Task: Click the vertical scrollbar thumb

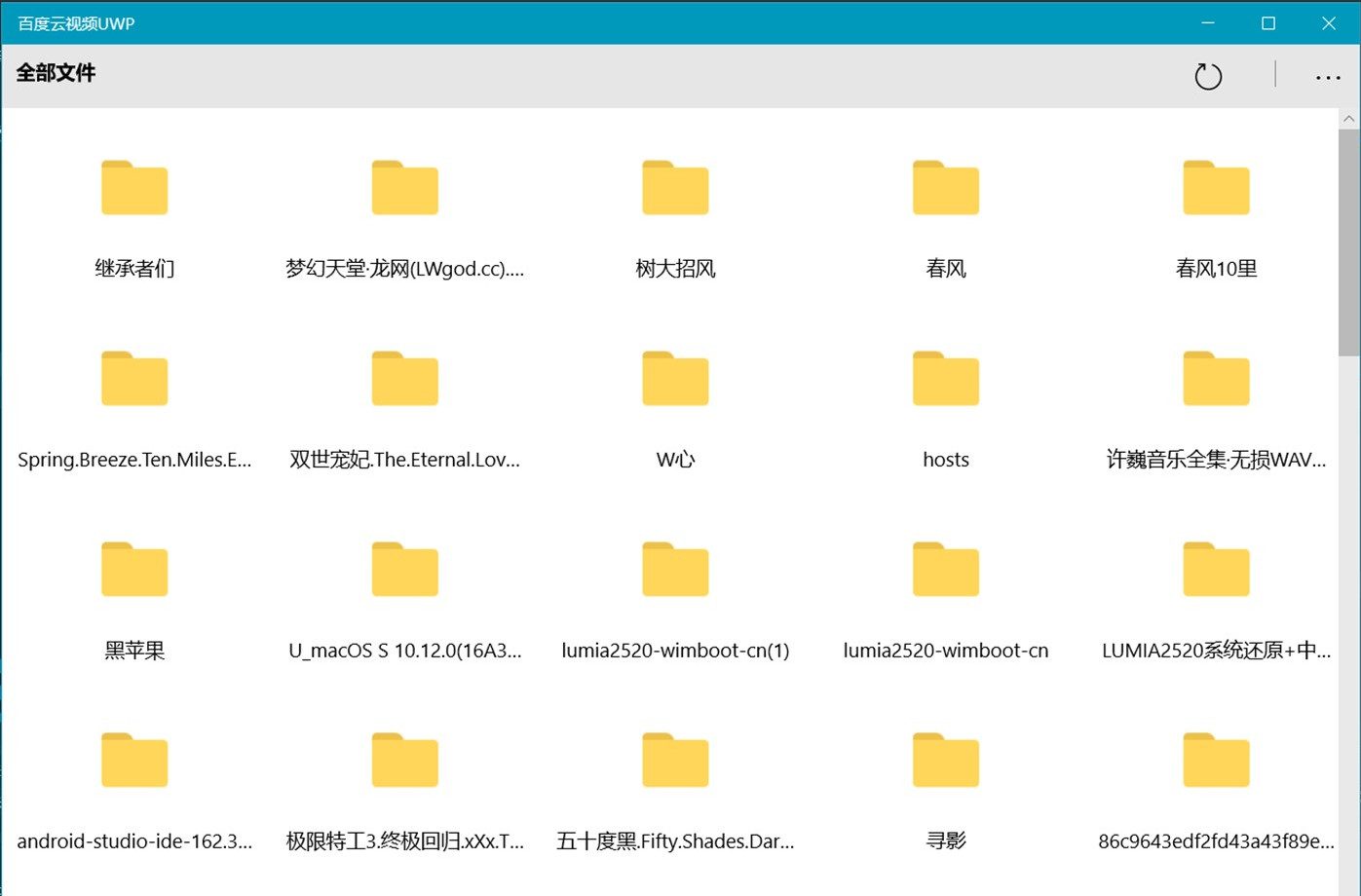Action: (1349, 243)
